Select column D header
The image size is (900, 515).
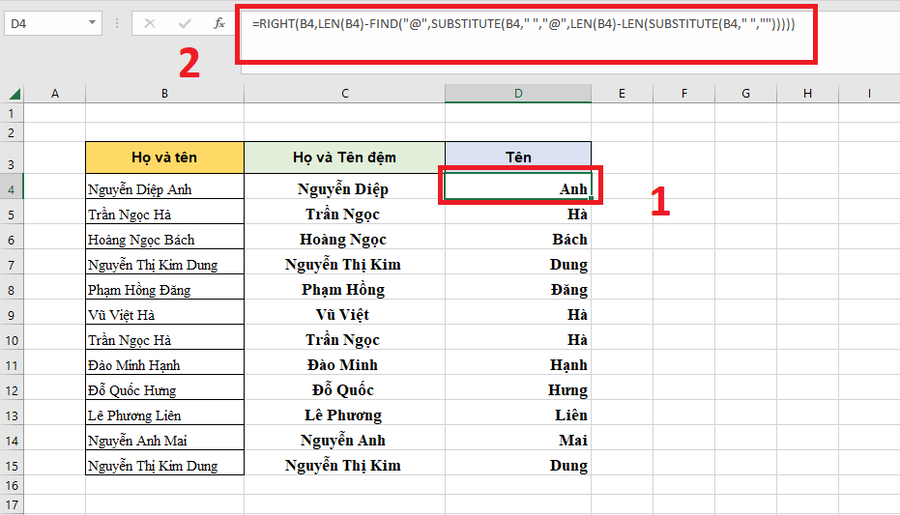(518, 94)
